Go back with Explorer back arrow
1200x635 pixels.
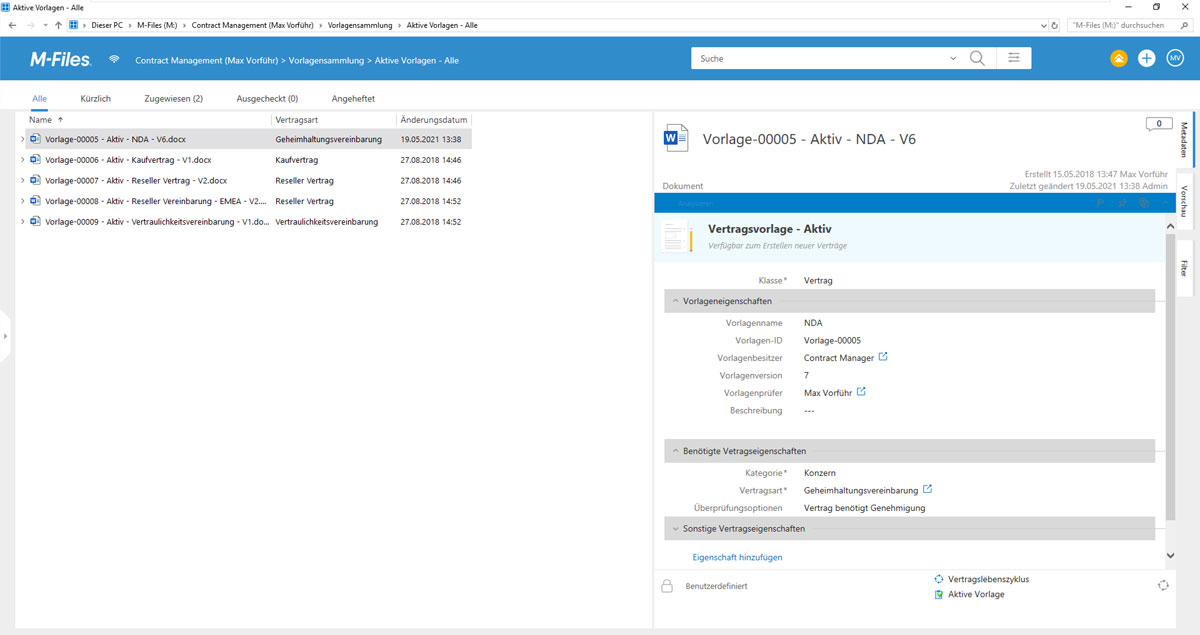(12, 24)
